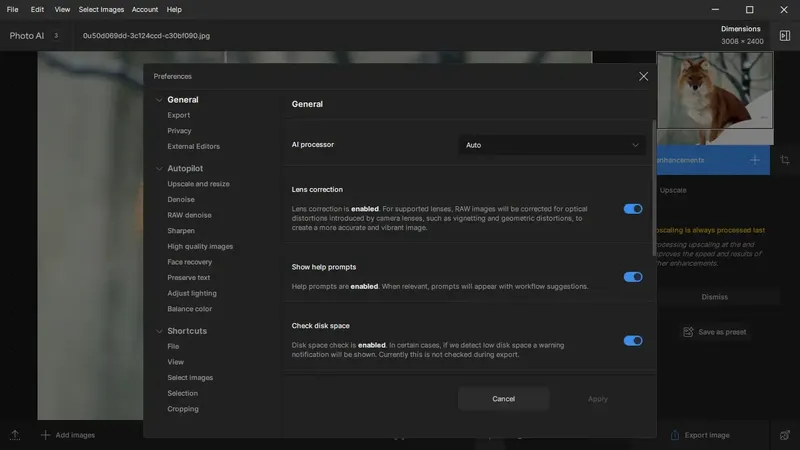
Task: Open the Help menu
Action: (x=174, y=9)
